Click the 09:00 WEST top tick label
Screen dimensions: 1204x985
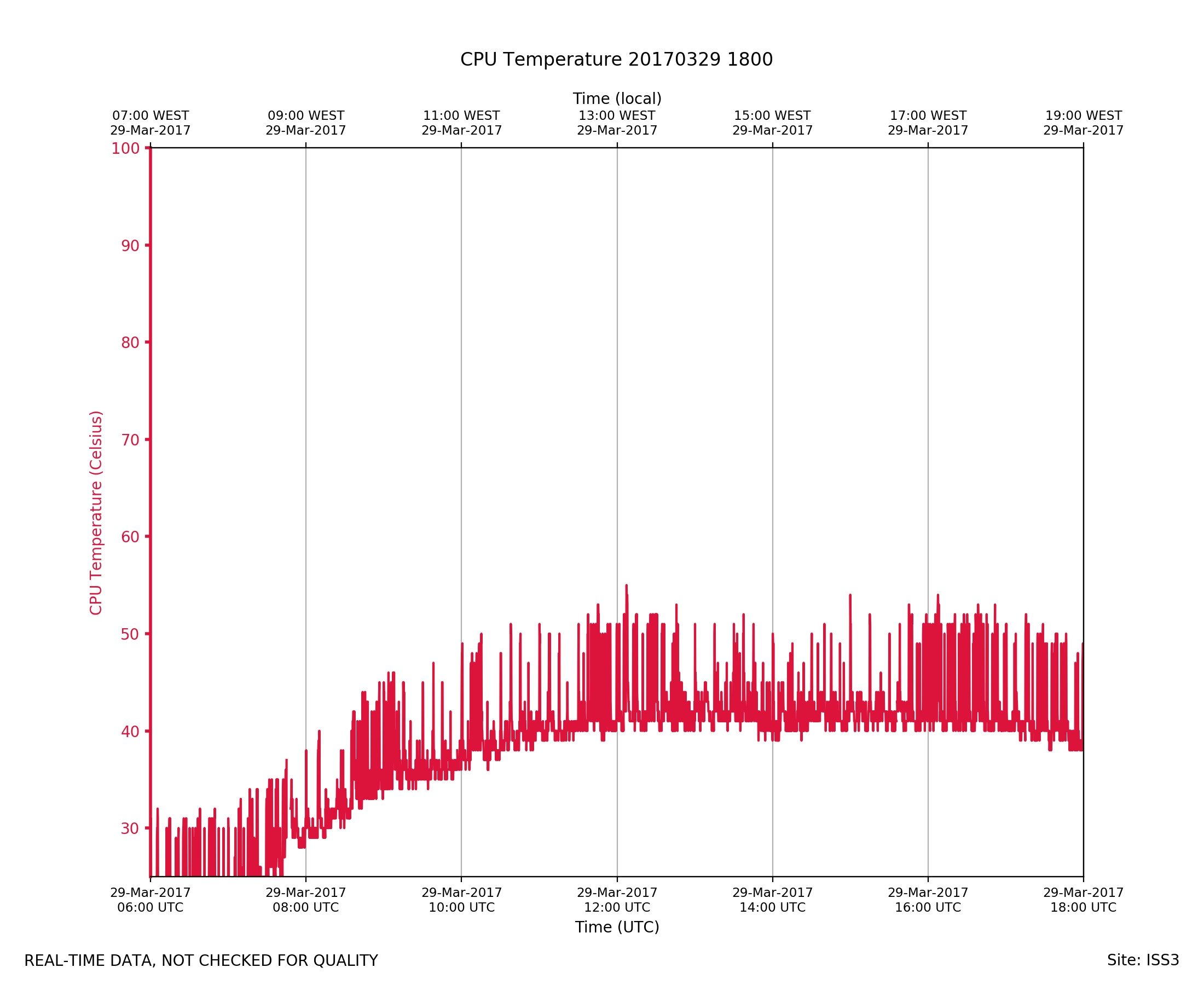point(306,123)
